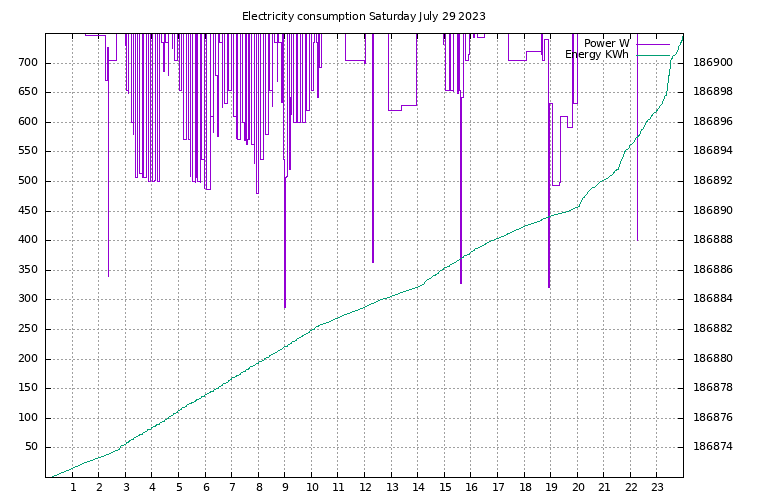The width and height of the screenshot is (768, 500).
Task: Click right axis label 186880
Action: pos(713,358)
